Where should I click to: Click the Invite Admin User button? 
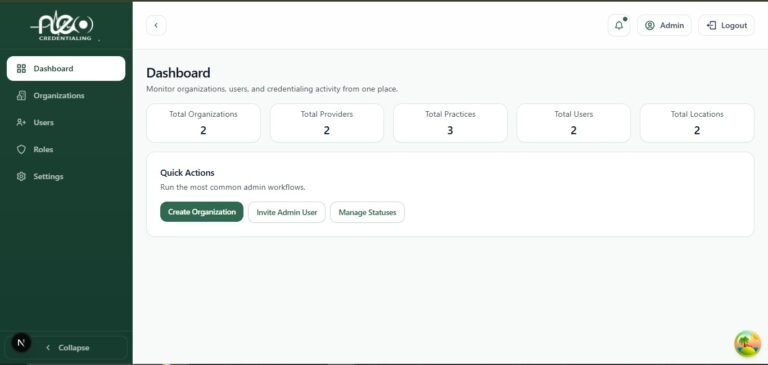[287, 212]
